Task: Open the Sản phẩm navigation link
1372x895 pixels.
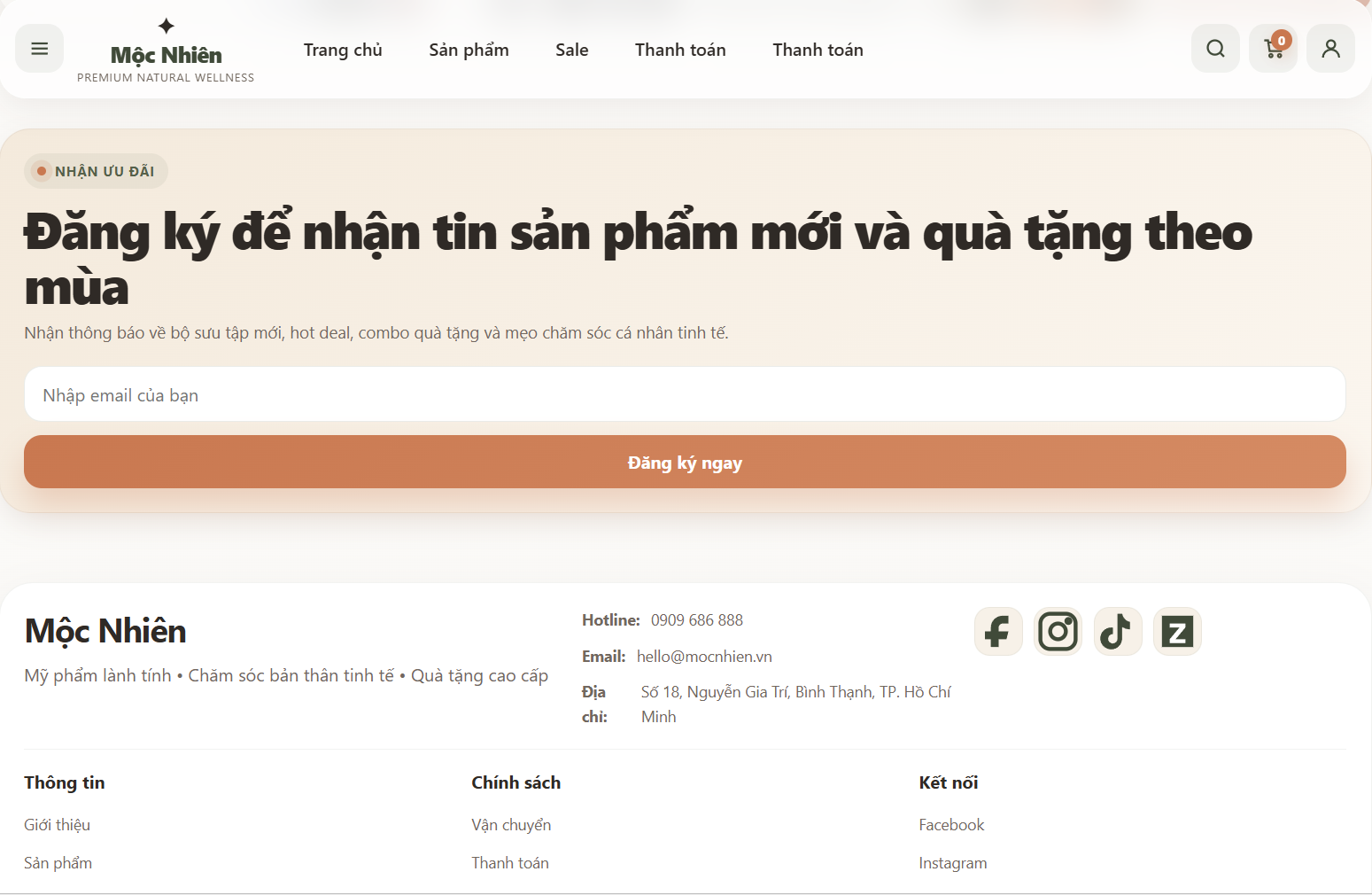Action: (469, 50)
